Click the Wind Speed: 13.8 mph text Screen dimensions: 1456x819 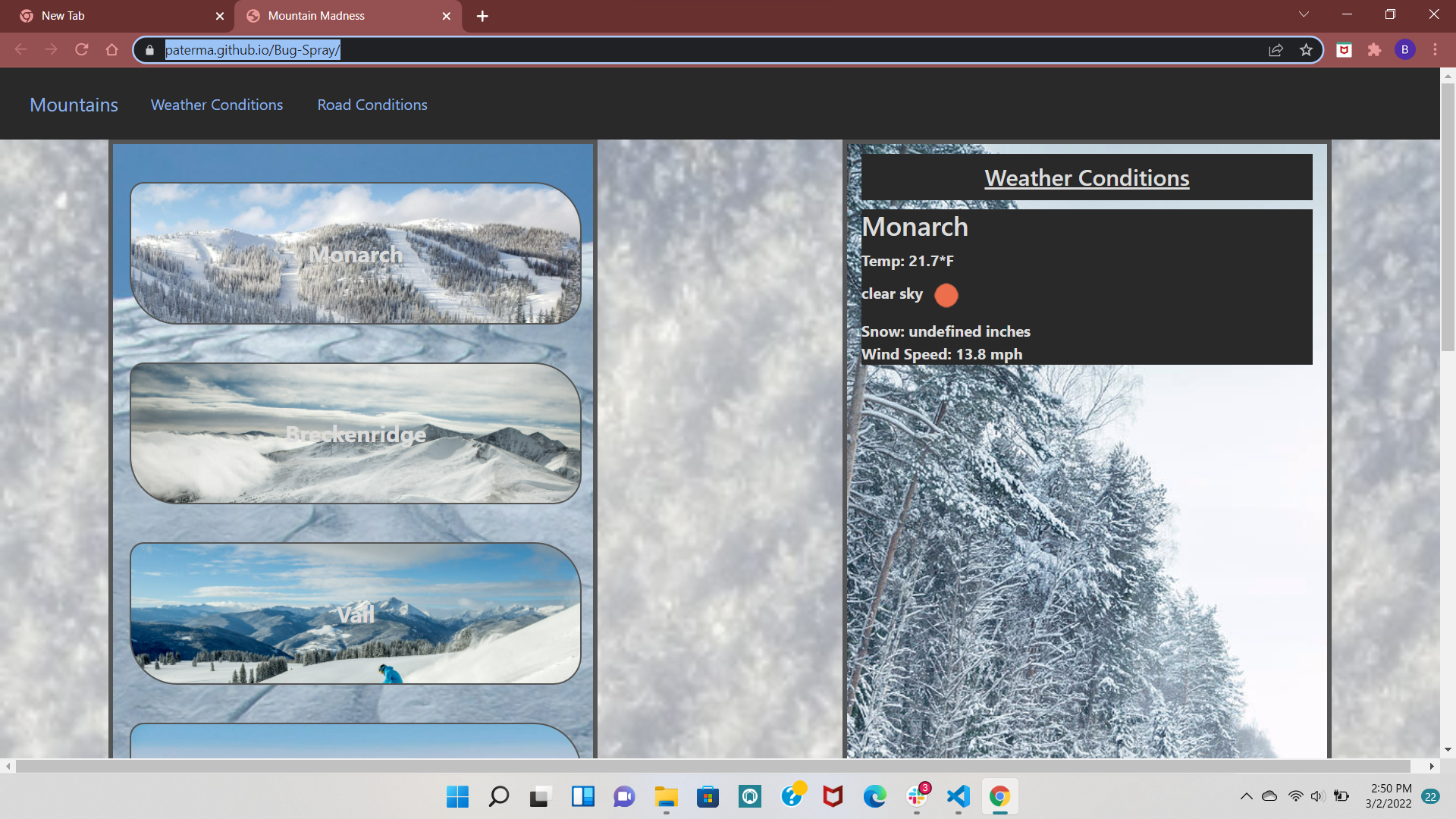[x=942, y=354]
